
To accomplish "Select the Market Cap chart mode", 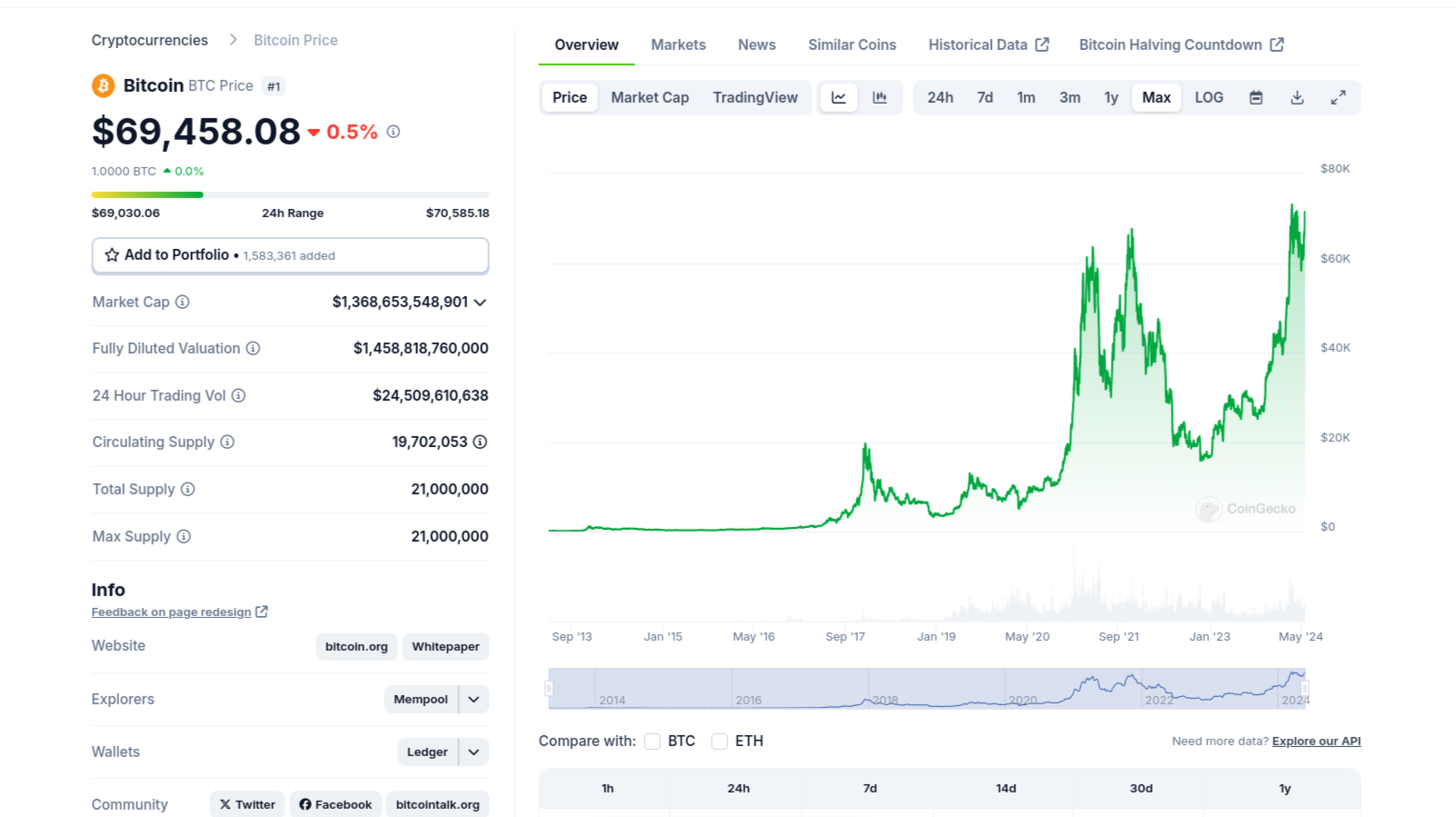I will [x=650, y=97].
